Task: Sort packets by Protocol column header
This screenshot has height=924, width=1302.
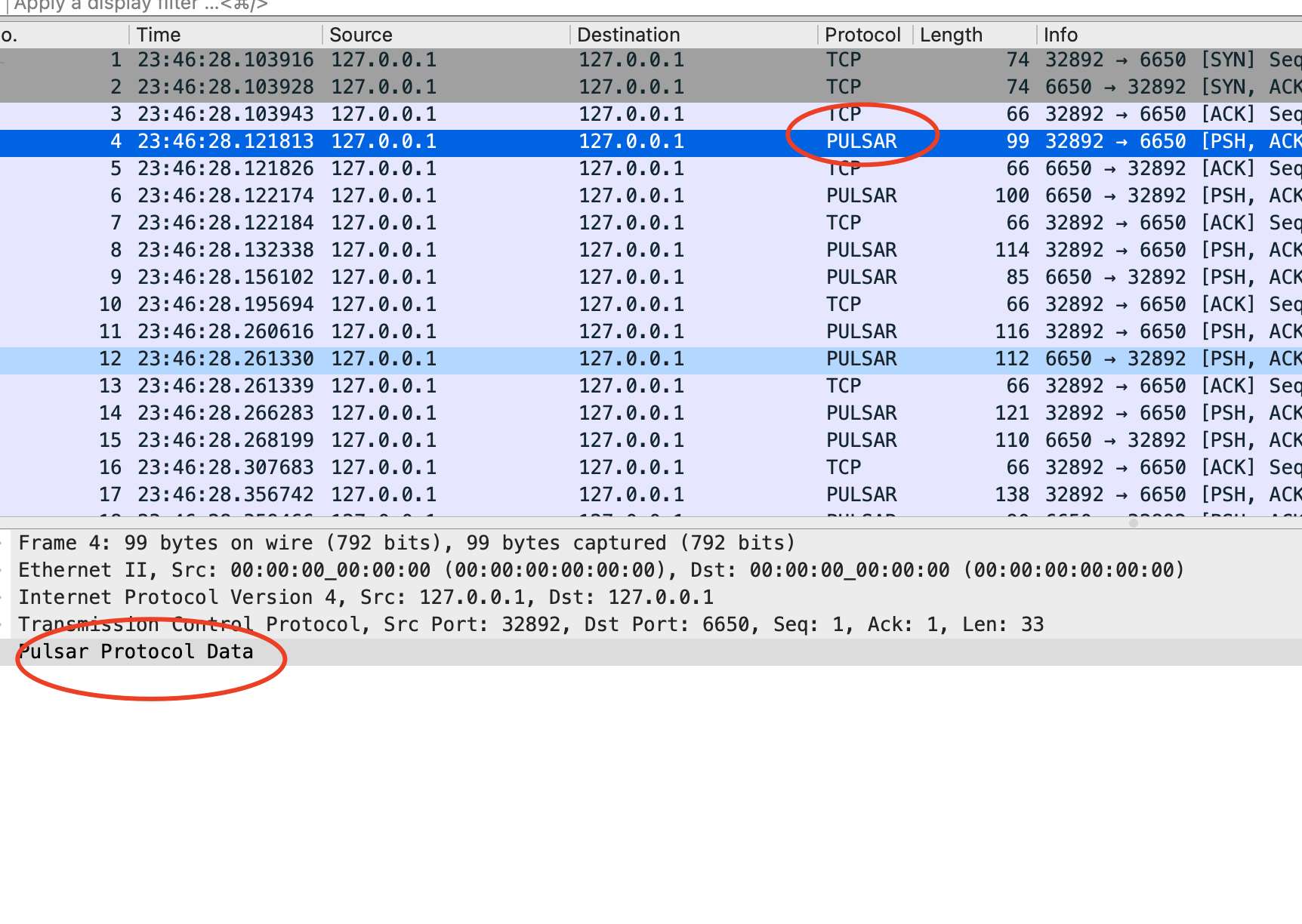Action: [x=862, y=35]
